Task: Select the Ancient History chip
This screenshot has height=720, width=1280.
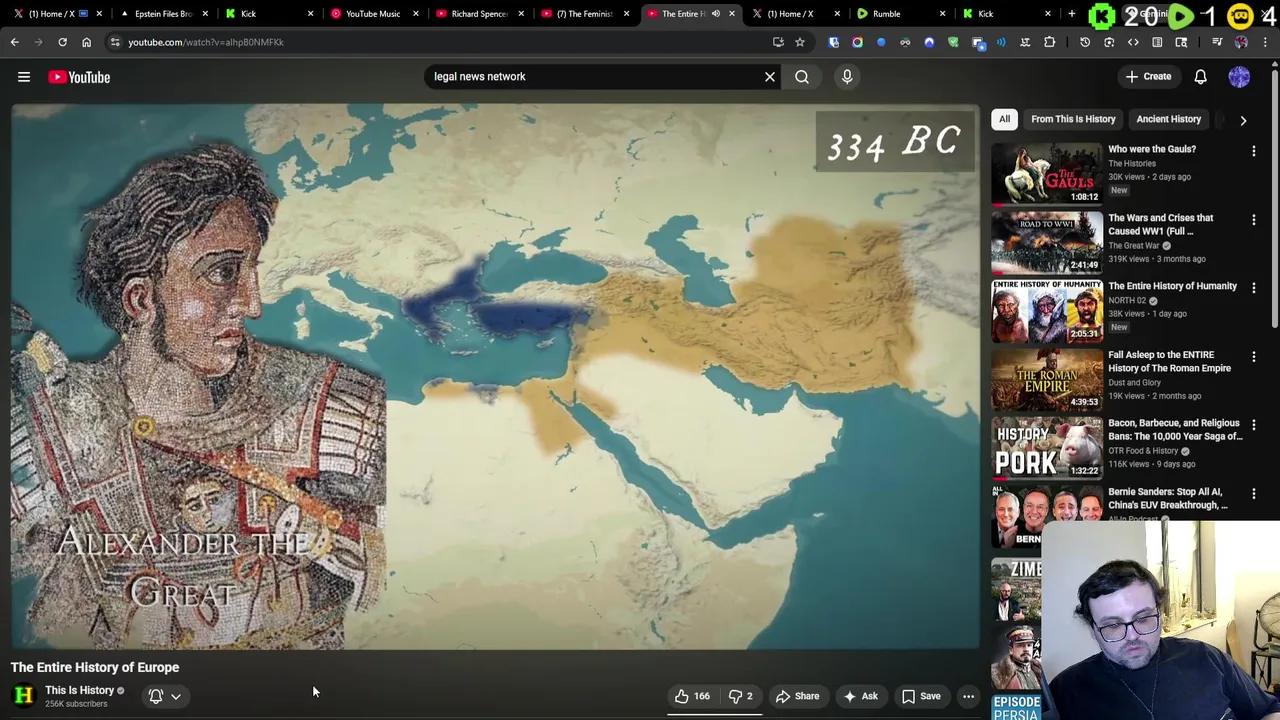Action: (1168, 119)
